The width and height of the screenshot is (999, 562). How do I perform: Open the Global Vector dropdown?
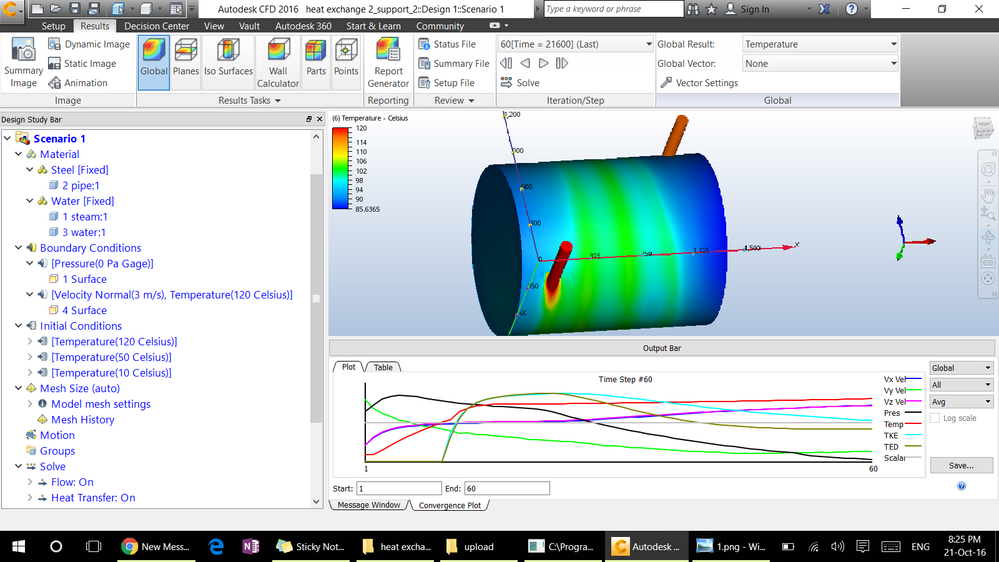click(x=820, y=63)
